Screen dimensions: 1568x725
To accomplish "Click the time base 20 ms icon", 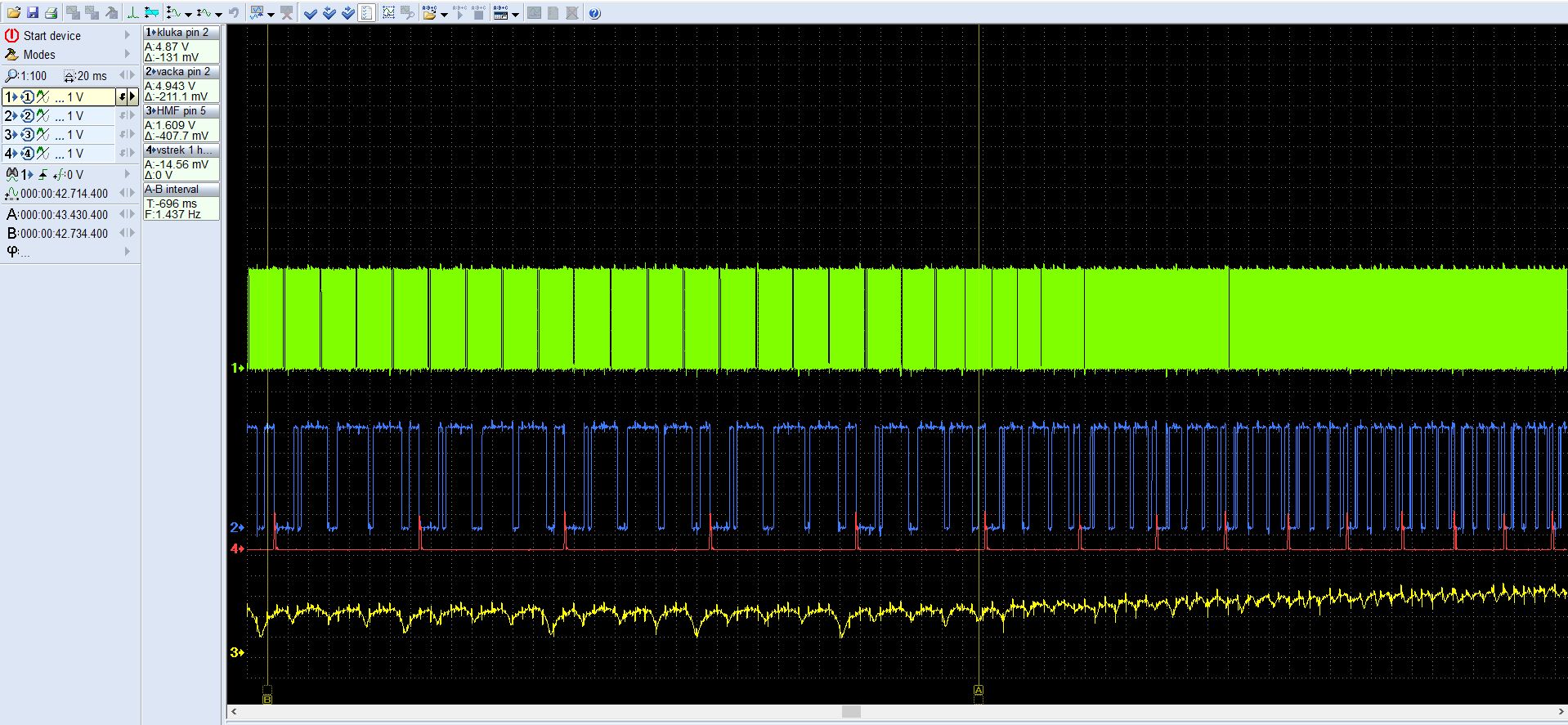I will tap(69, 76).
